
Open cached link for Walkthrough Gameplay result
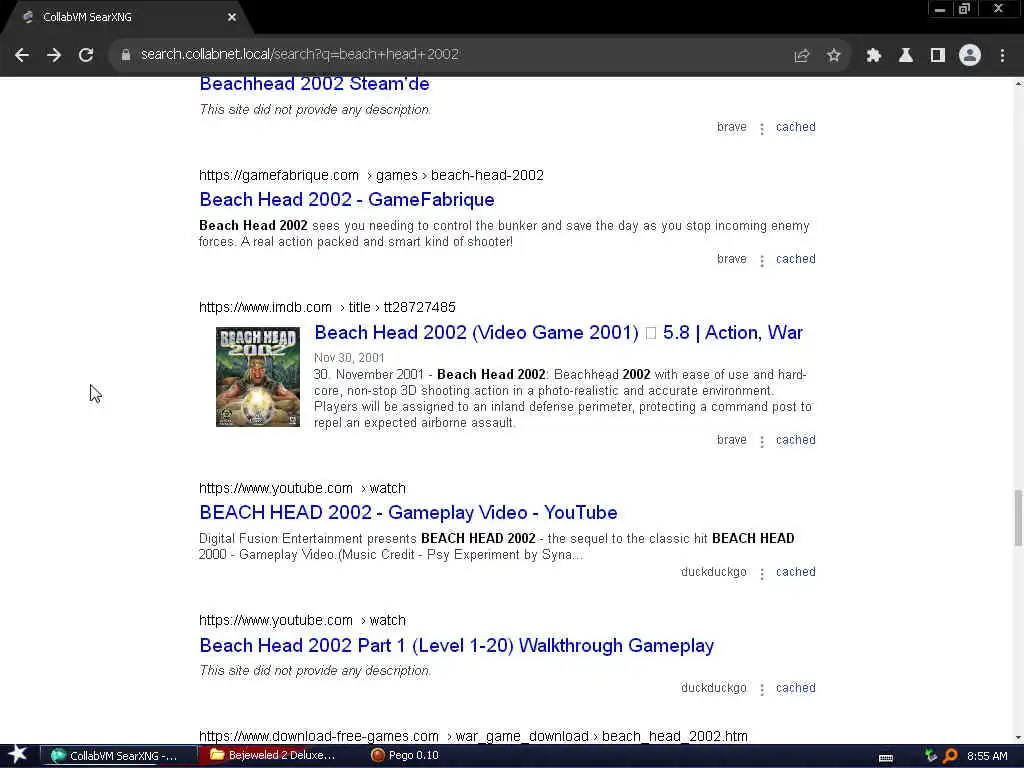[795, 688]
